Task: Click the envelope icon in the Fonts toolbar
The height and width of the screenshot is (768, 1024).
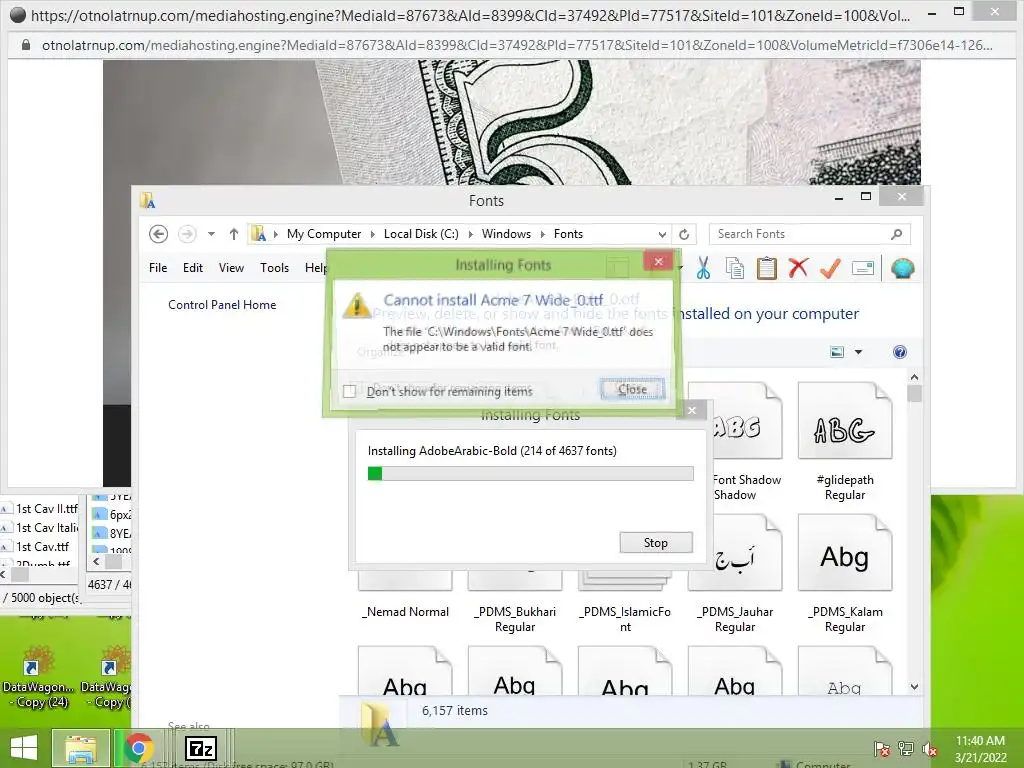Action: tap(863, 268)
